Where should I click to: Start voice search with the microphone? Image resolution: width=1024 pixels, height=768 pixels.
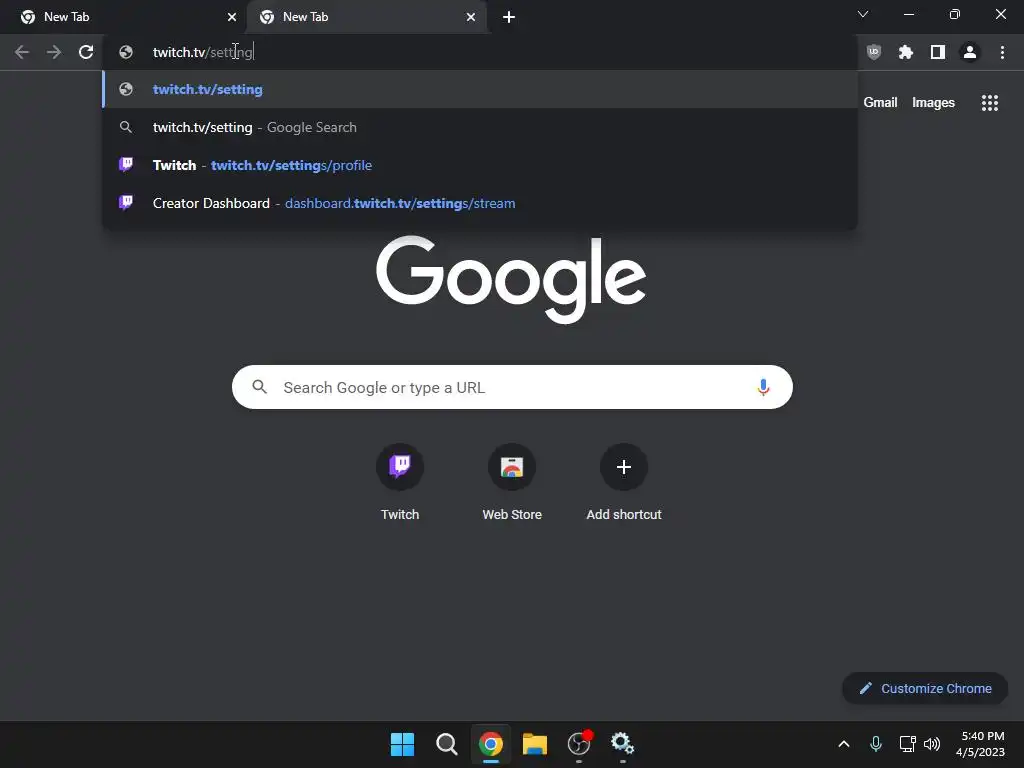click(763, 387)
